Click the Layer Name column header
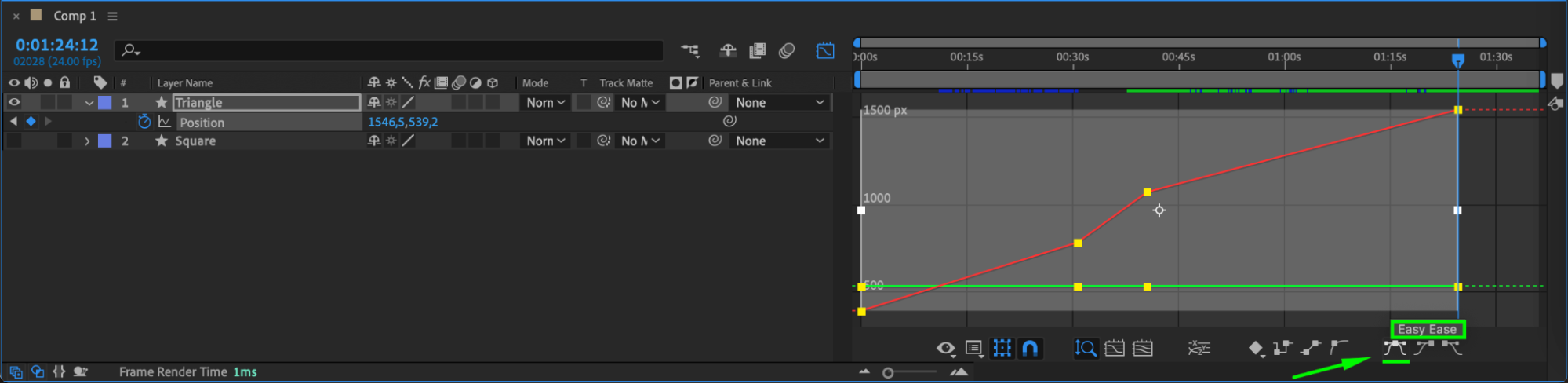 coord(185,83)
